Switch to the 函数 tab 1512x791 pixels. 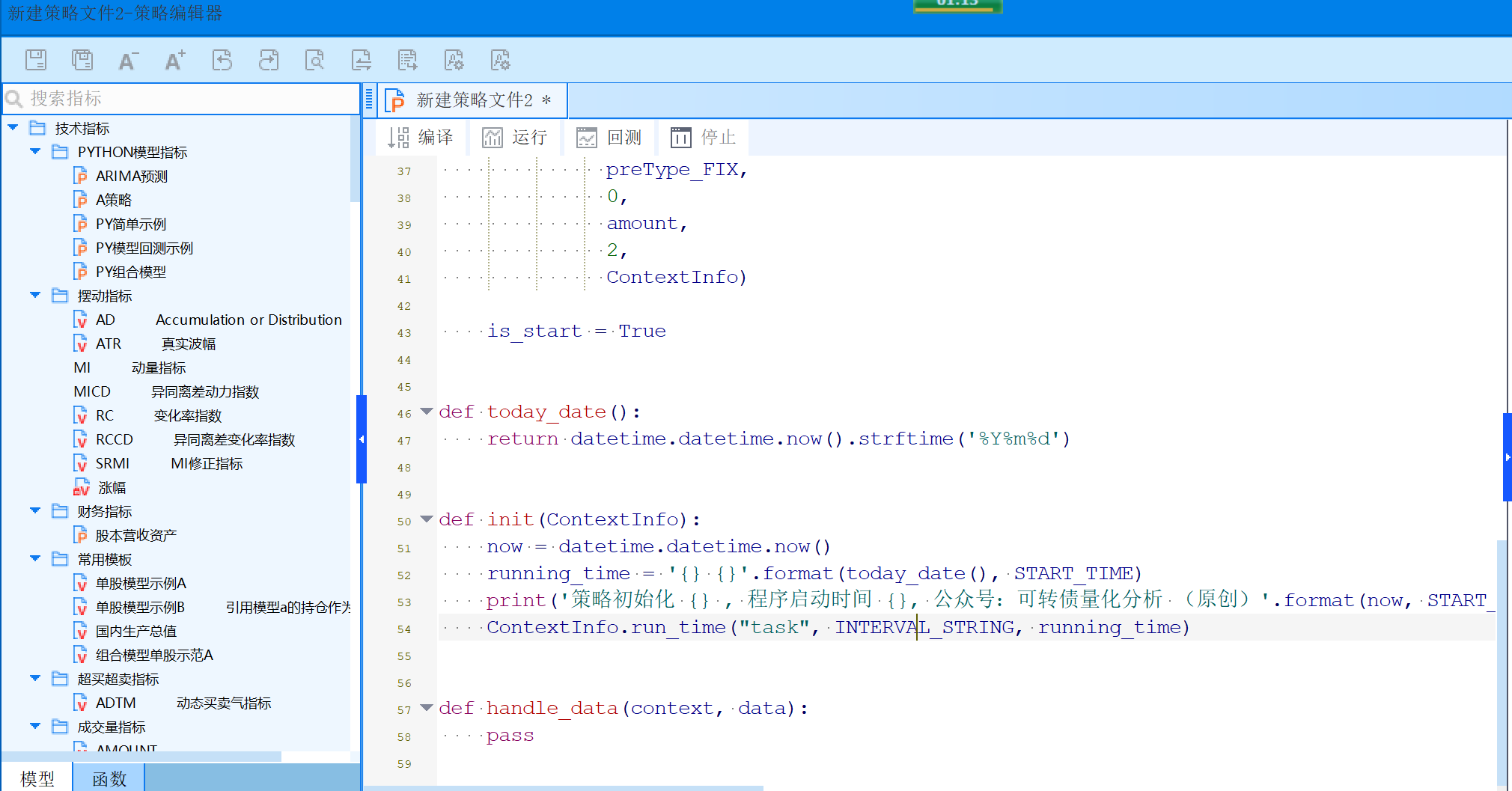pyautogui.click(x=109, y=778)
